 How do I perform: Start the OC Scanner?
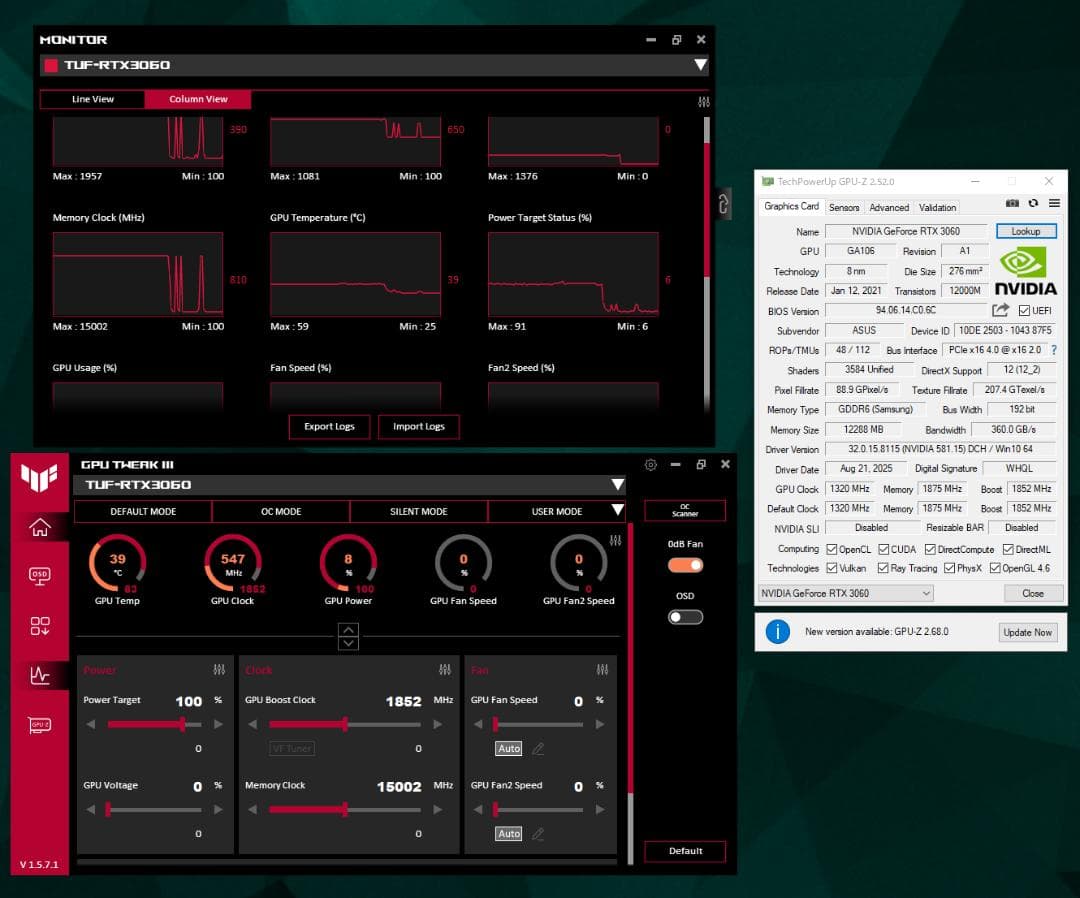[684, 510]
